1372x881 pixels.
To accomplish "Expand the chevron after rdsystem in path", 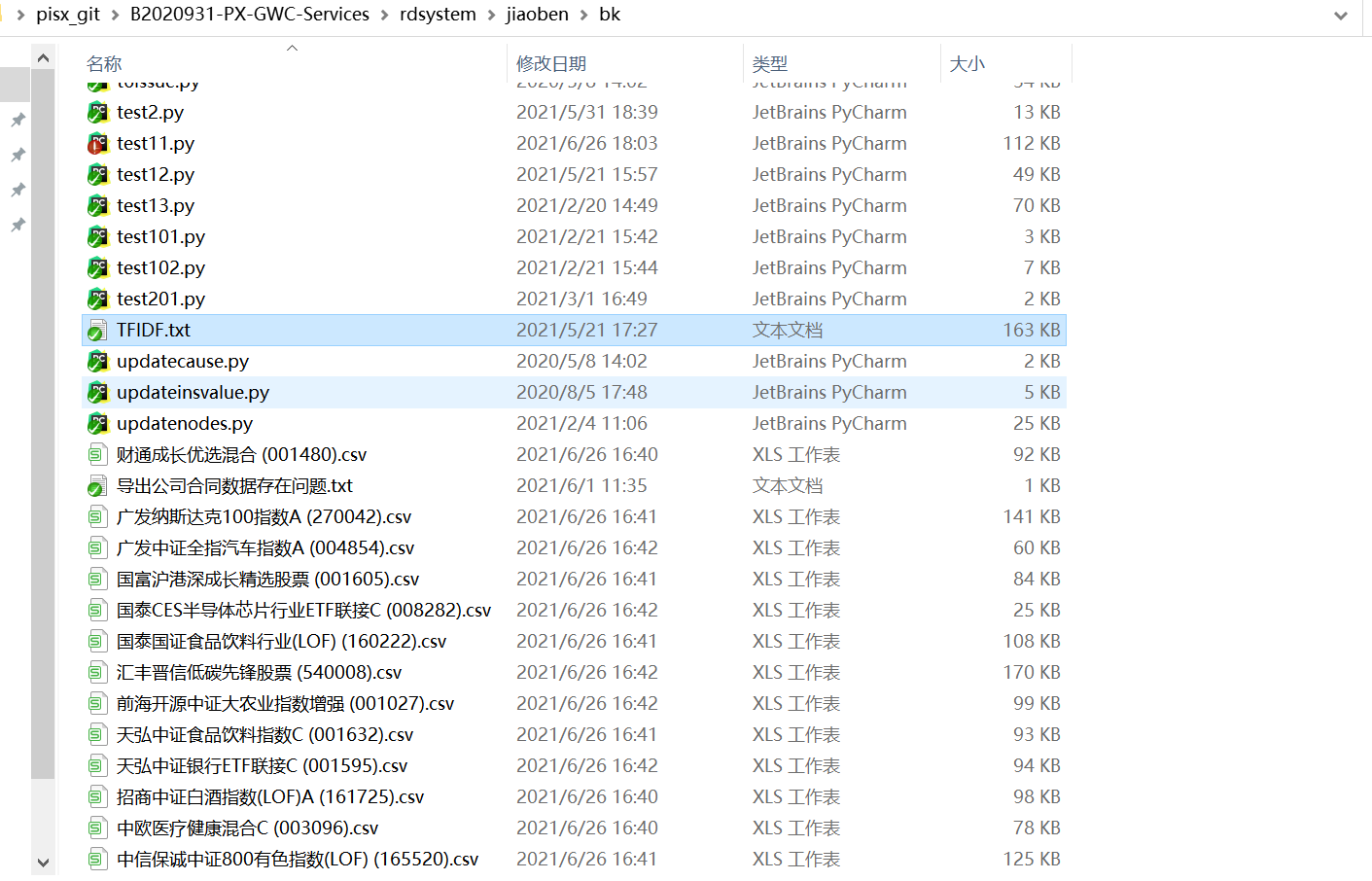I will pos(491,15).
